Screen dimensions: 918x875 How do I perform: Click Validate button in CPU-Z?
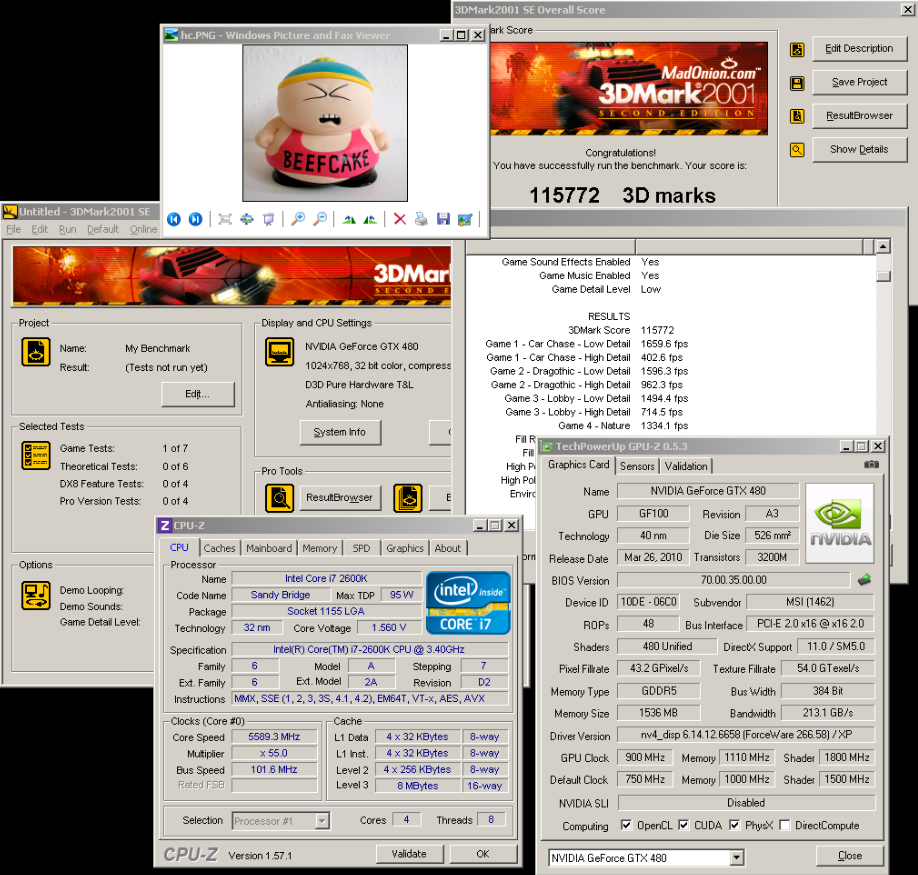pos(409,854)
